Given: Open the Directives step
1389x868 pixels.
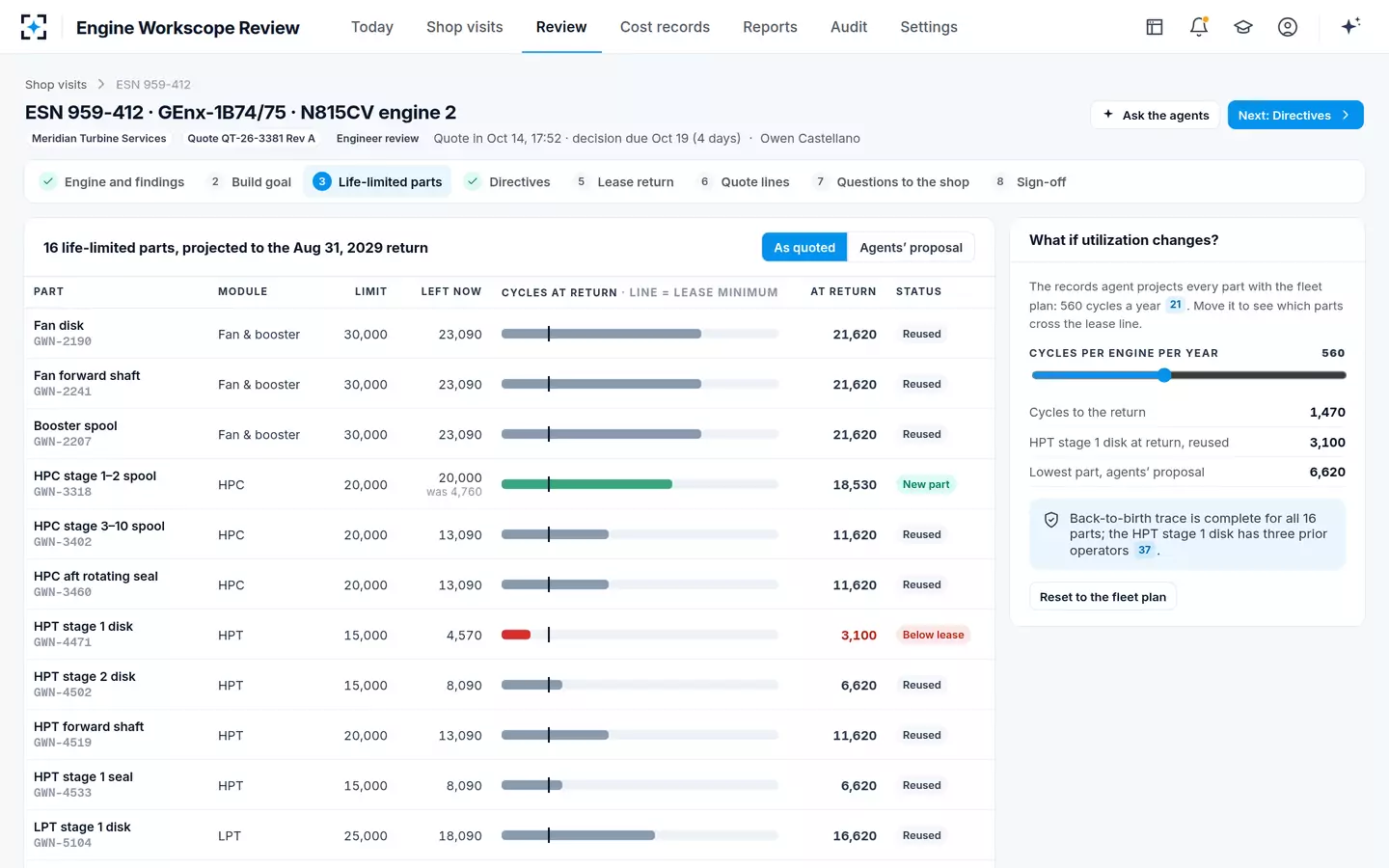Looking at the screenshot, I should coord(507,181).
